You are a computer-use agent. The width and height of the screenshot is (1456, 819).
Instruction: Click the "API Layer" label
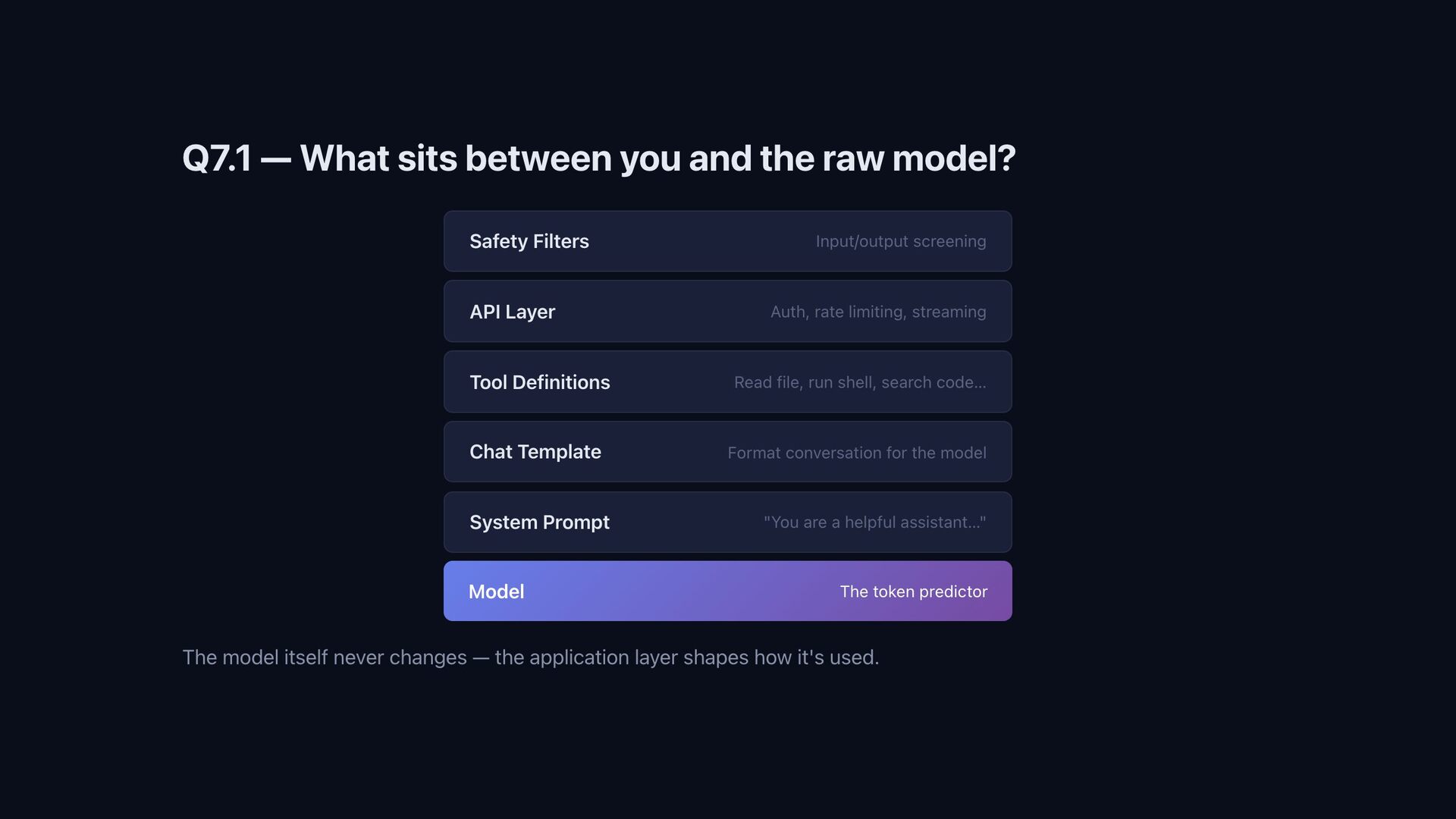click(512, 312)
